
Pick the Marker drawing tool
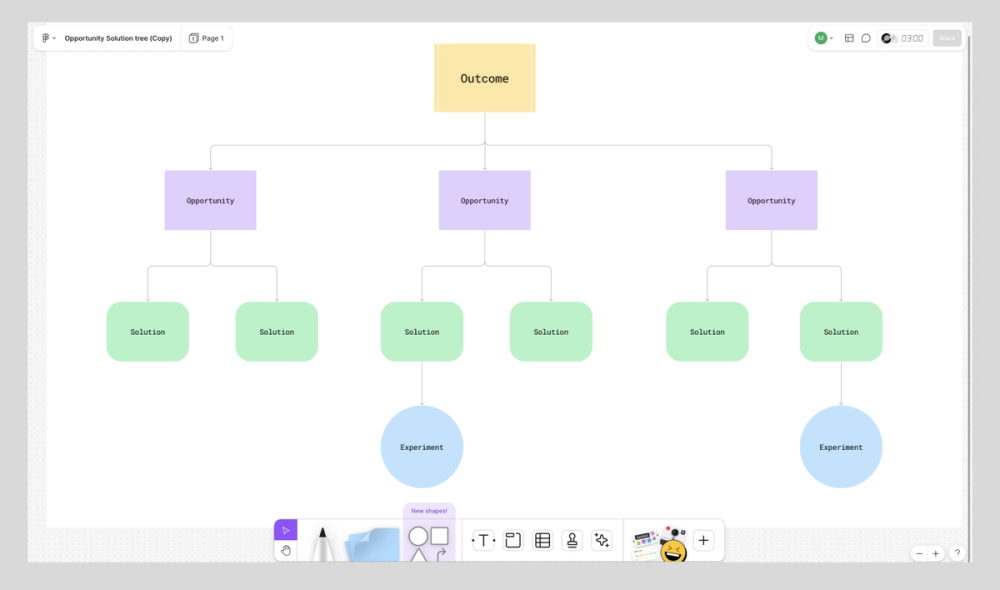click(x=322, y=540)
